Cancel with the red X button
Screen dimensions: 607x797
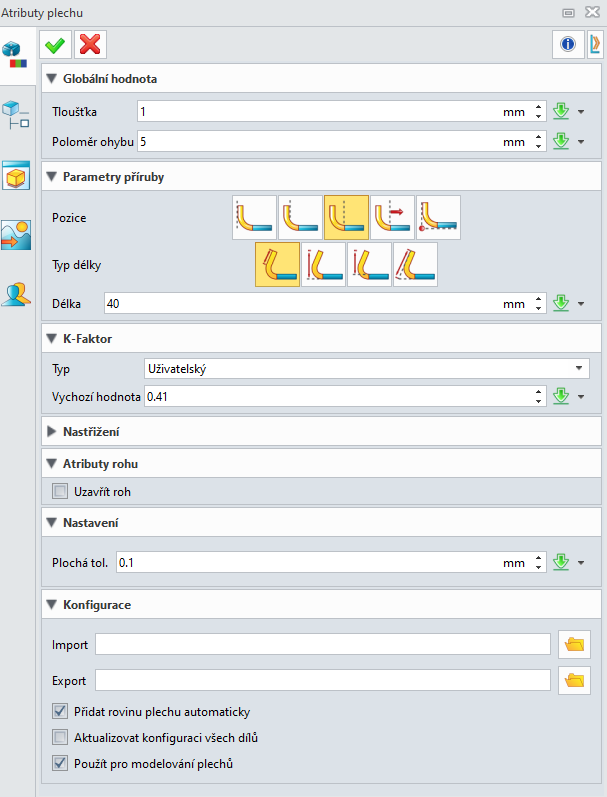point(90,45)
